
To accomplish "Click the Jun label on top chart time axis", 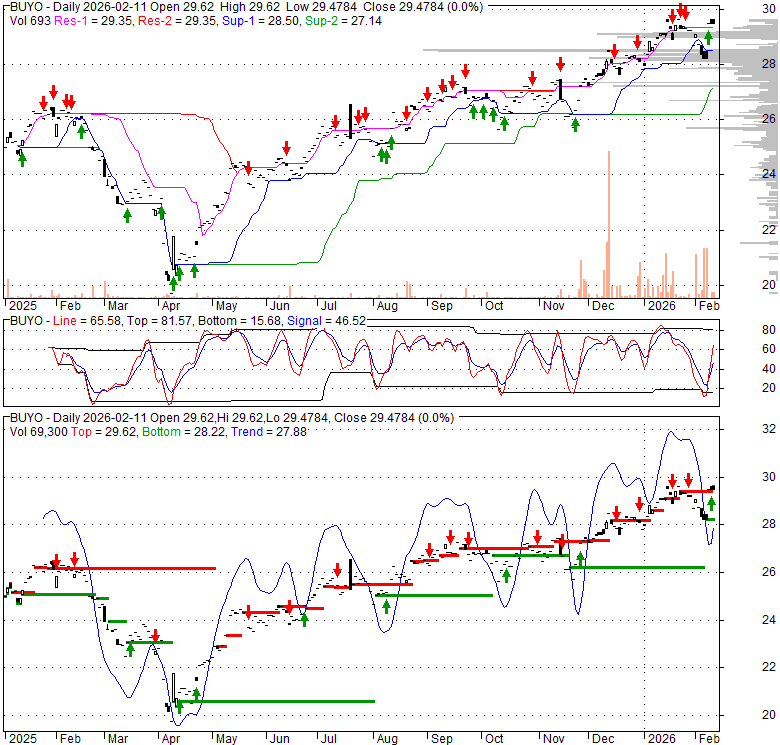I will (x=280, y=306).
